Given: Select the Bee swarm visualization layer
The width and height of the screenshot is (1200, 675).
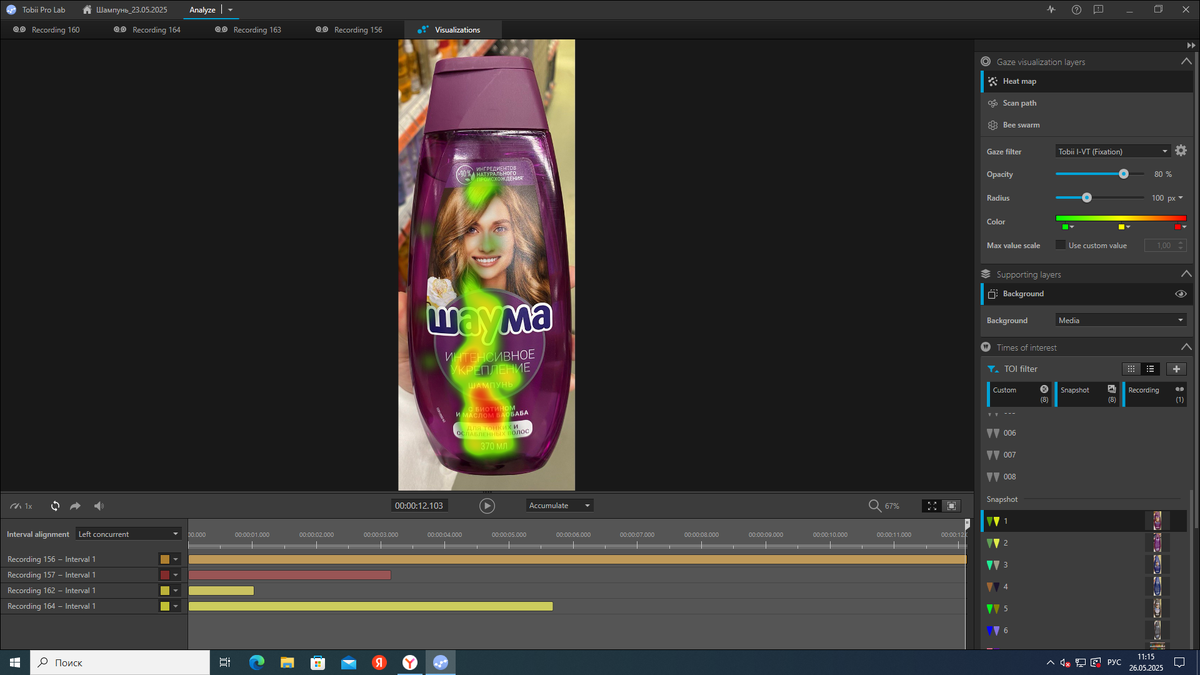Looking at the screenshot, I should [x=1086, y=125].
